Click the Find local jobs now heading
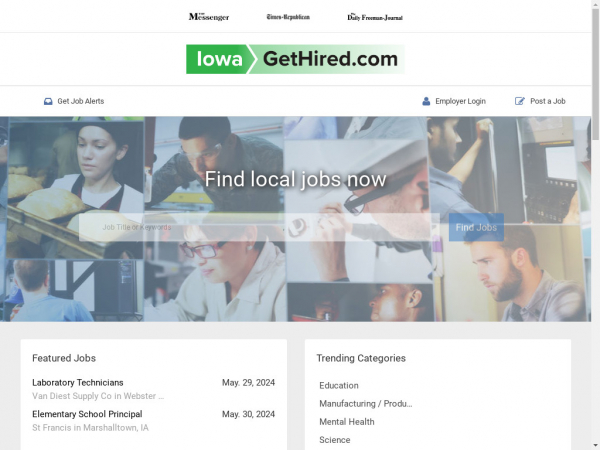 click(x=295, y=179)
